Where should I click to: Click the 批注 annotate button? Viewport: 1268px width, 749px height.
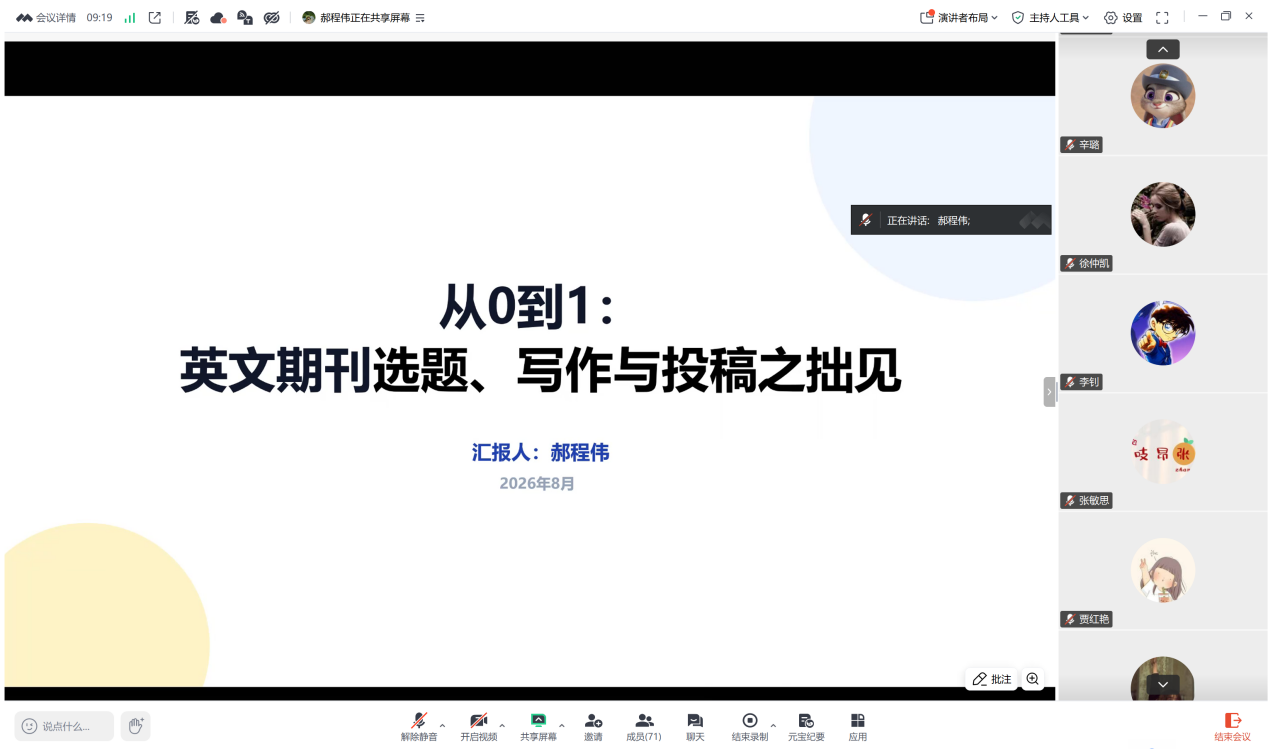tap(991, 679)
